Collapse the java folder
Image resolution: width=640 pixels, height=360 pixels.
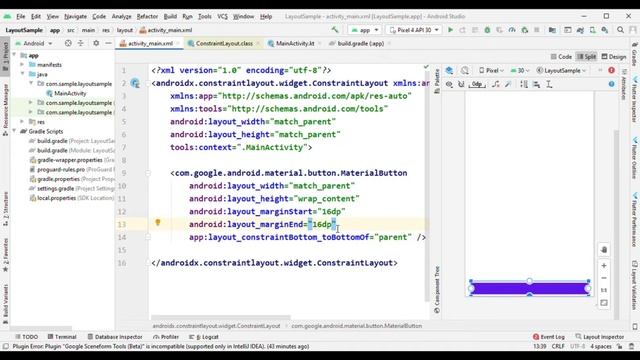22,74
